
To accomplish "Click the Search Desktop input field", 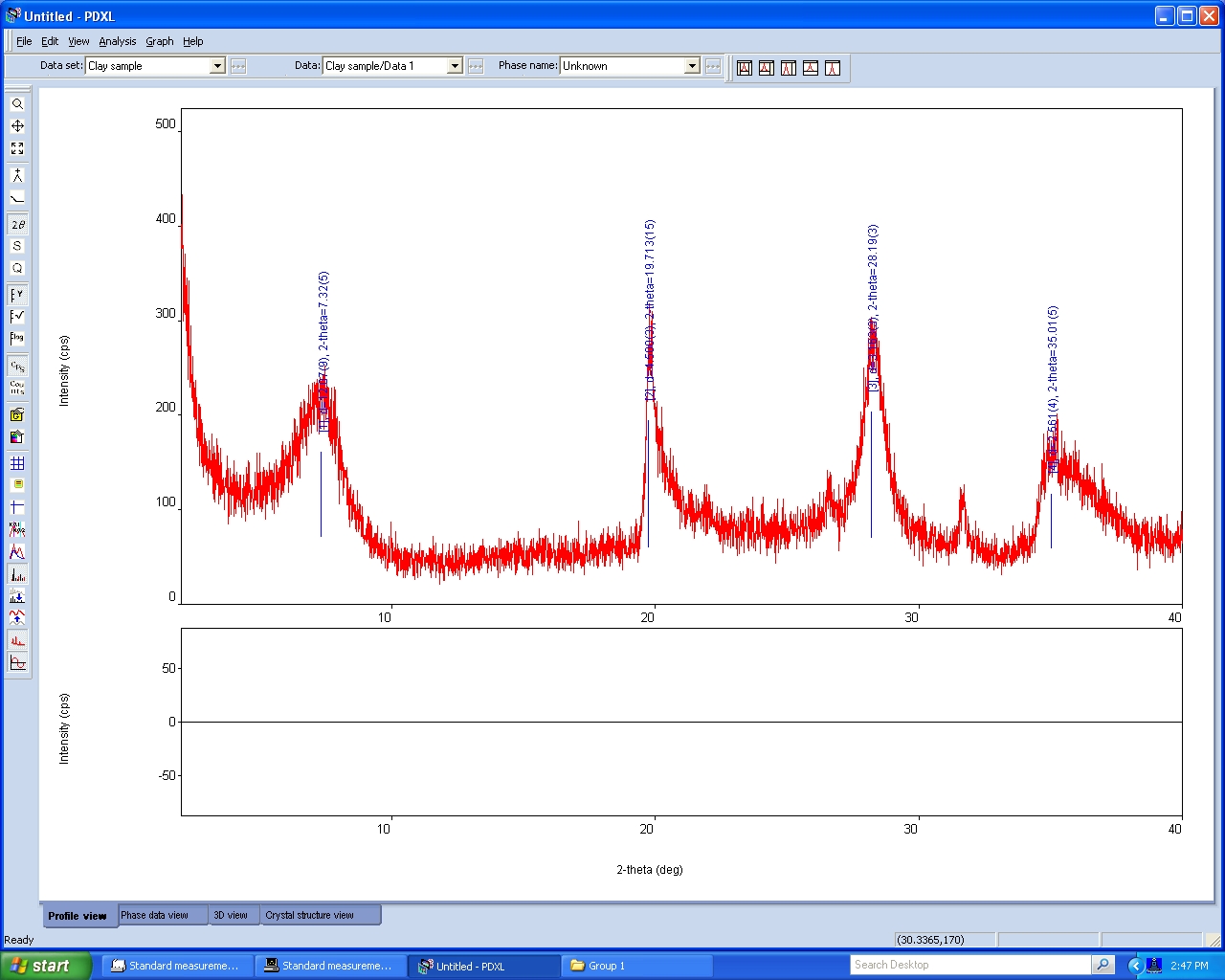I will [969, 965].
